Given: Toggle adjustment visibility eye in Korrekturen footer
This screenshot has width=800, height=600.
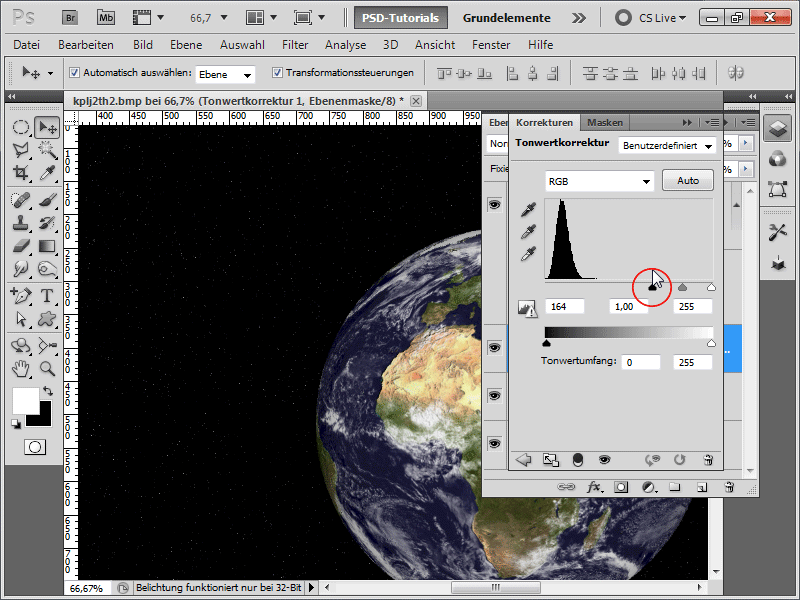Looking at the screenshot, I should 605,460.
